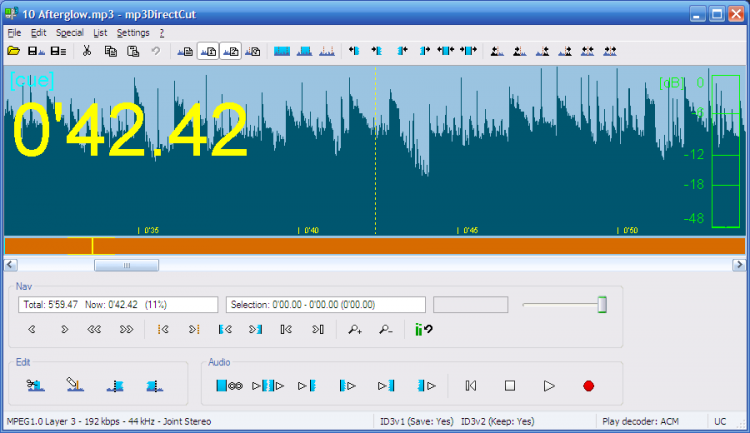The image size is (750, 433).
Task: Open the Special menu
Action: click(70, 32)
